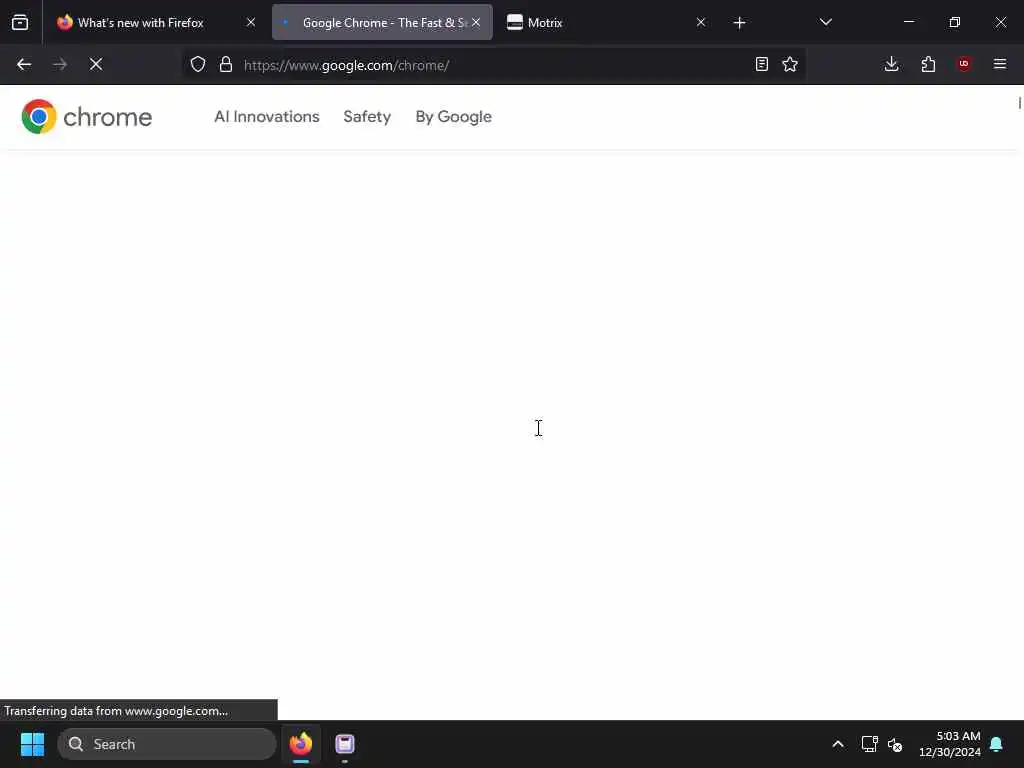The width and height of the screenshot is (1024, 768).
Task: Click Firefox icon in the taskbar
Action: pyautogui.click(x=301, y=744)
